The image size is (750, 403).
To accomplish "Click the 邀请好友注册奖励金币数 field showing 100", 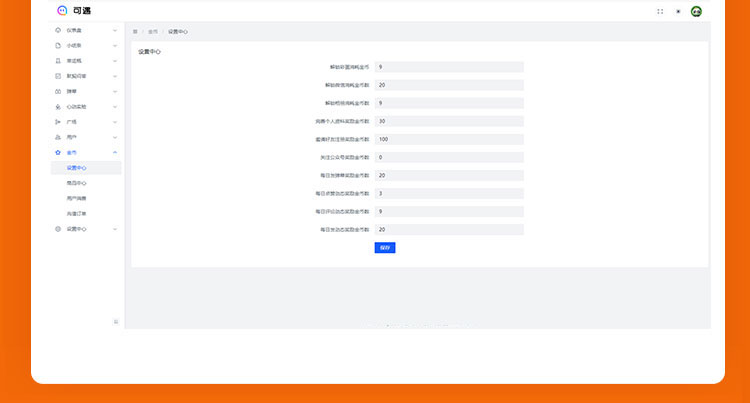I will pyautogui.click(x=449, y=139).
